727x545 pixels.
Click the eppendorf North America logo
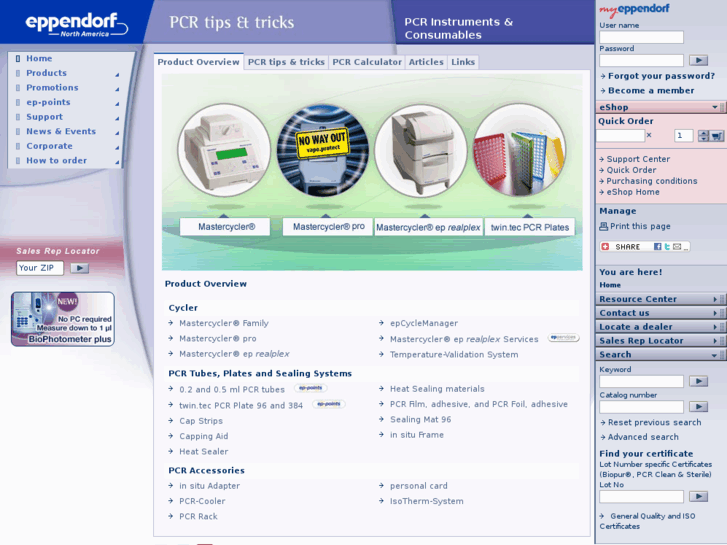pos(77,24)
